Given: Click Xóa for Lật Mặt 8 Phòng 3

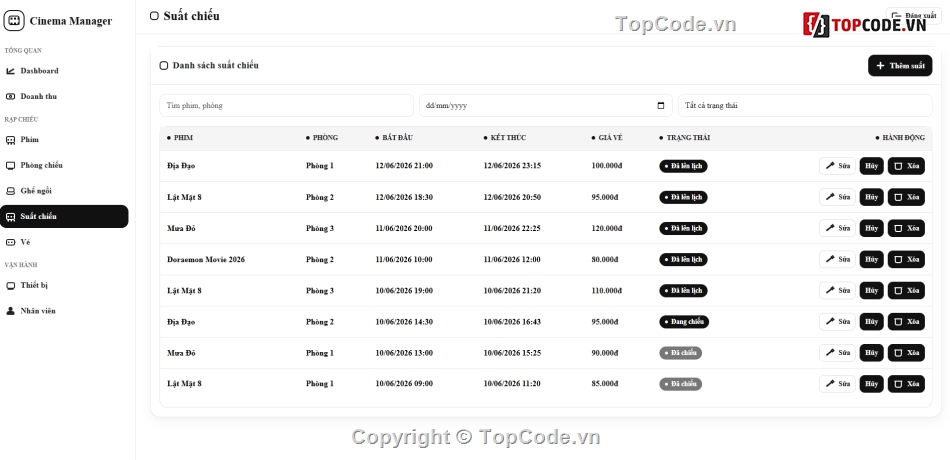Looking at the screenshot, I should 906,291.
